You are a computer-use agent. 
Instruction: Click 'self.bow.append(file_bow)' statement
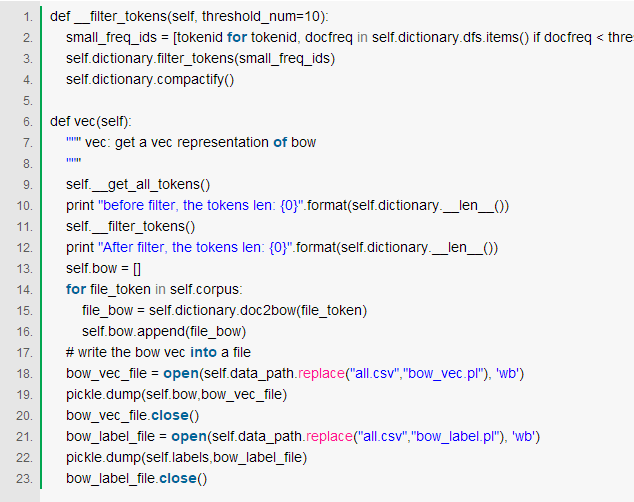pos(163,331)
